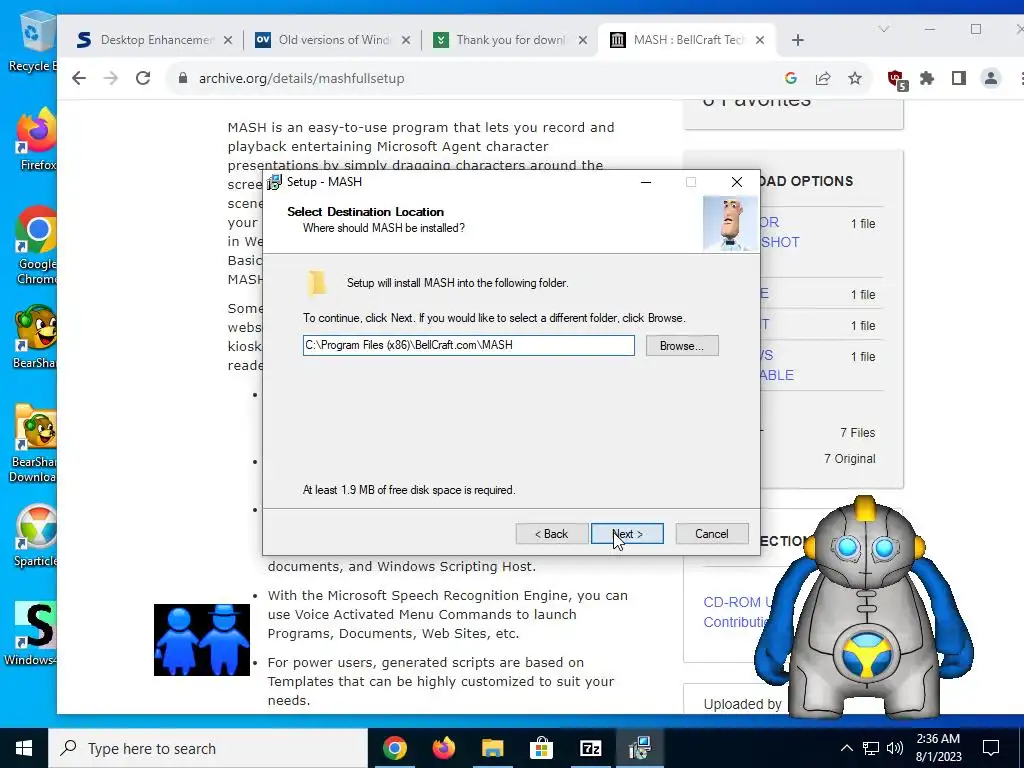Share this page icon
The height and width of the screenshot is (768, 1024).
(823, 78)
